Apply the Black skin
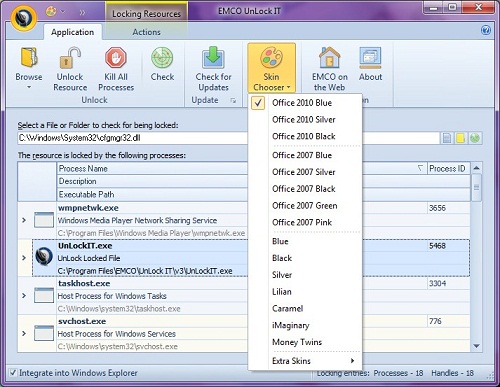Viewport: 500px width, 387px height. click(305, 258)
